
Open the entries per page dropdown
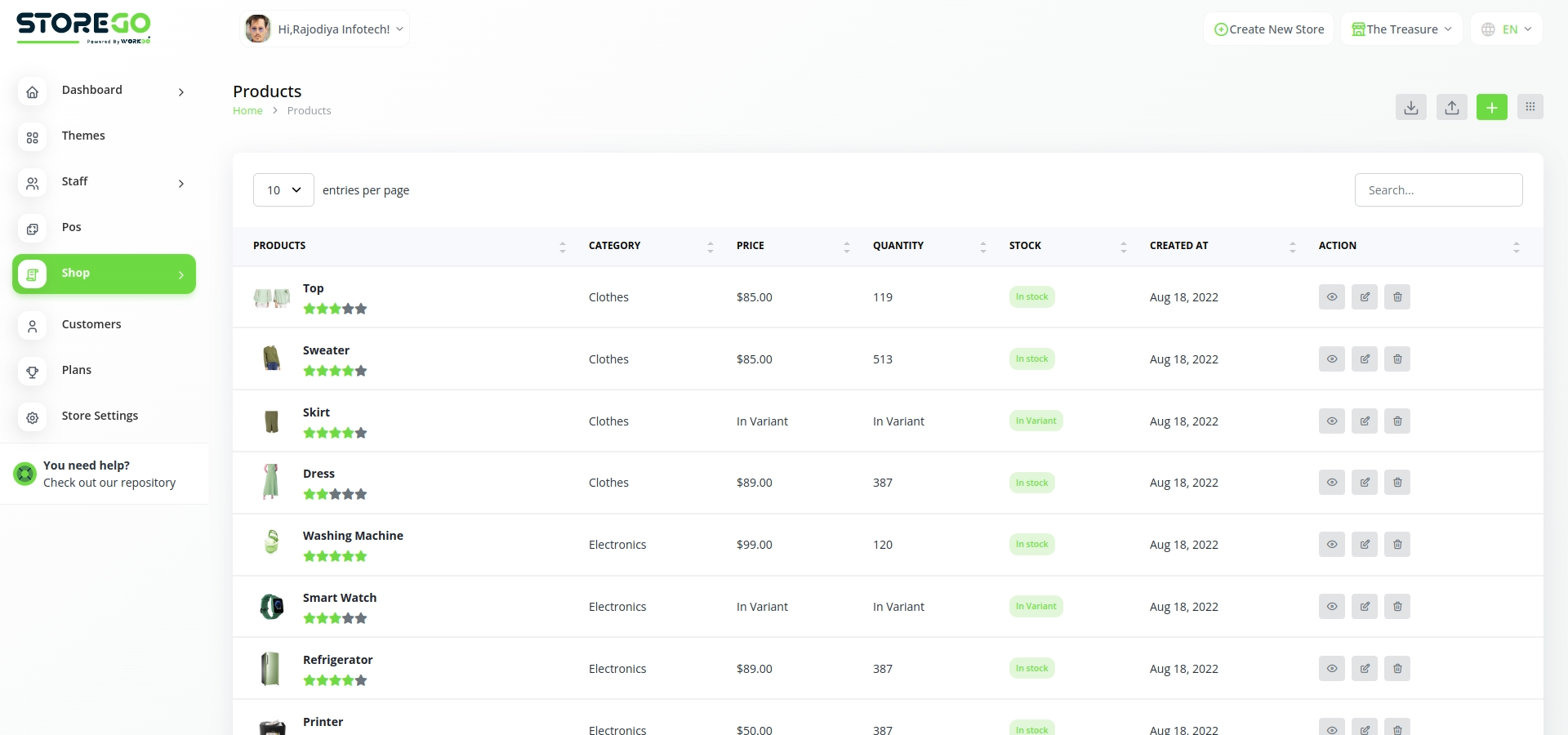(x=283, y=190)
